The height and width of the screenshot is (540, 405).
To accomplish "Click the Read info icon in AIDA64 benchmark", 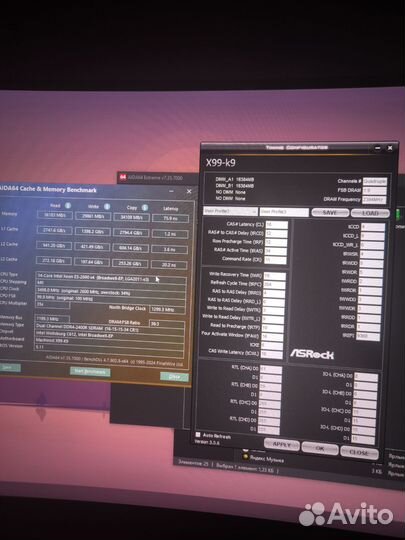I will (x=68, y=206).
